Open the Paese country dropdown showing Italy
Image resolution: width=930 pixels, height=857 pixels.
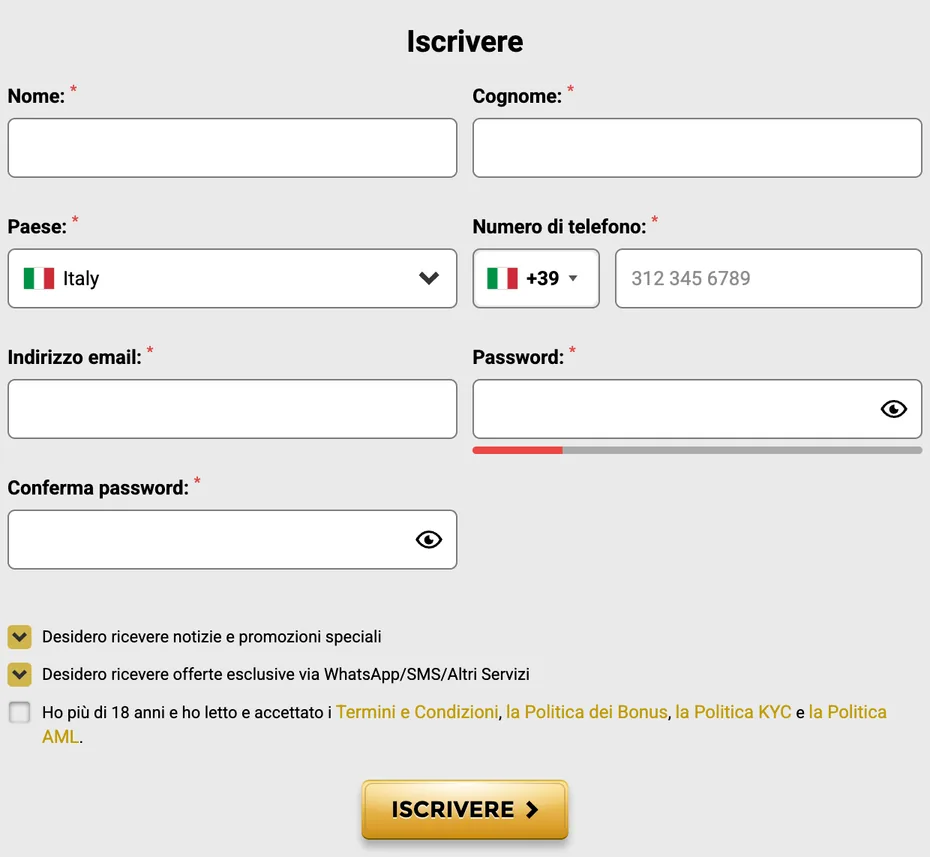(x=232, y=278)
